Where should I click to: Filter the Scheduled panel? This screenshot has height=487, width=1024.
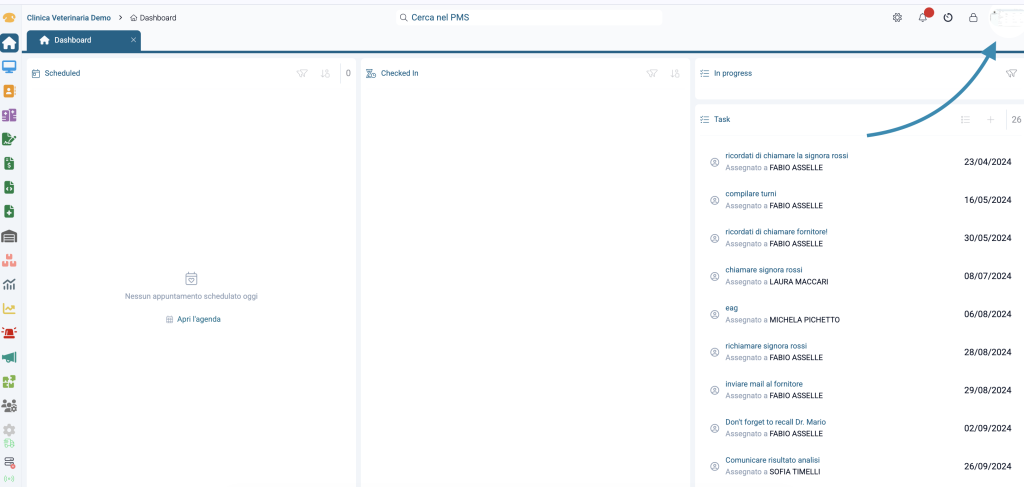[302, 73]
